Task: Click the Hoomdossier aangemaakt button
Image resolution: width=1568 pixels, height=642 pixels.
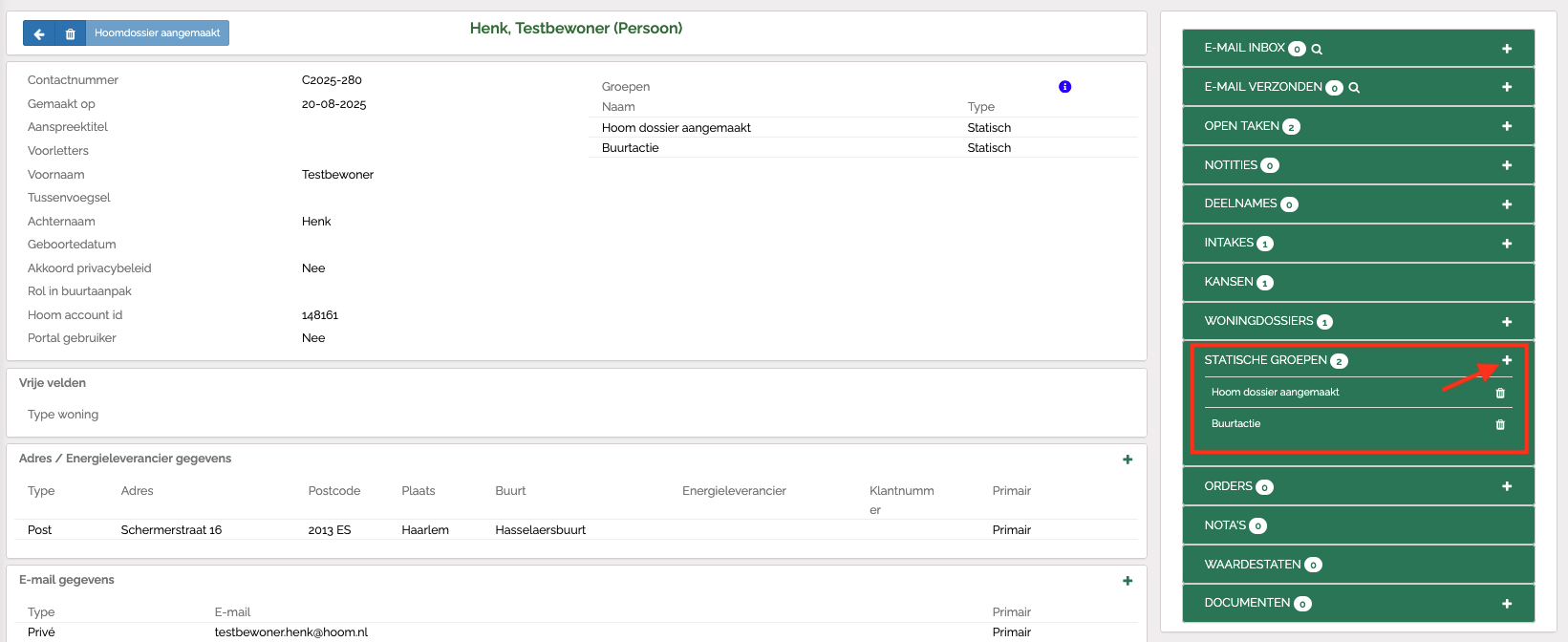Action: 157,33
